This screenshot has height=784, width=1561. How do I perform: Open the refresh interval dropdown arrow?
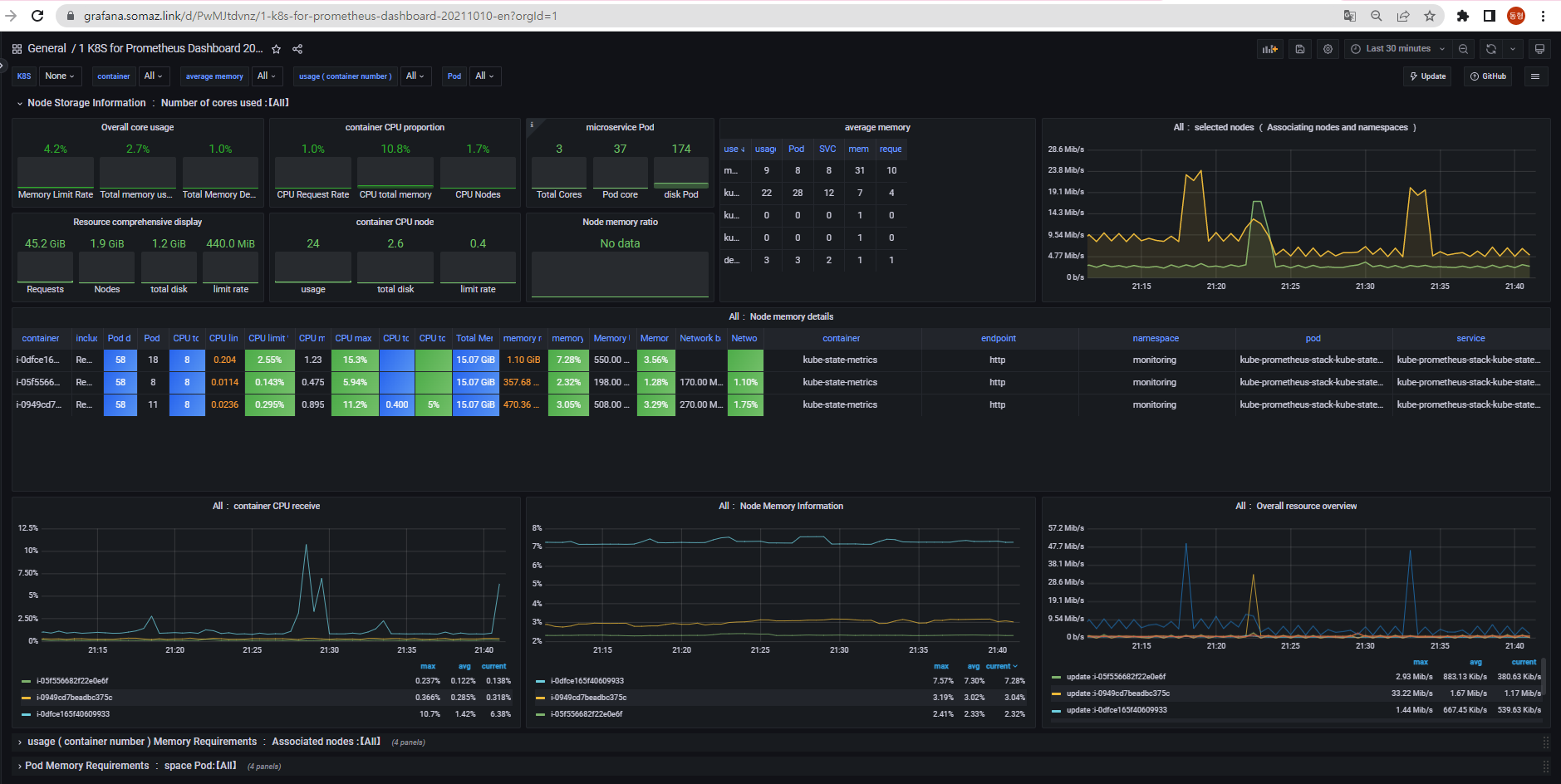1513,49
